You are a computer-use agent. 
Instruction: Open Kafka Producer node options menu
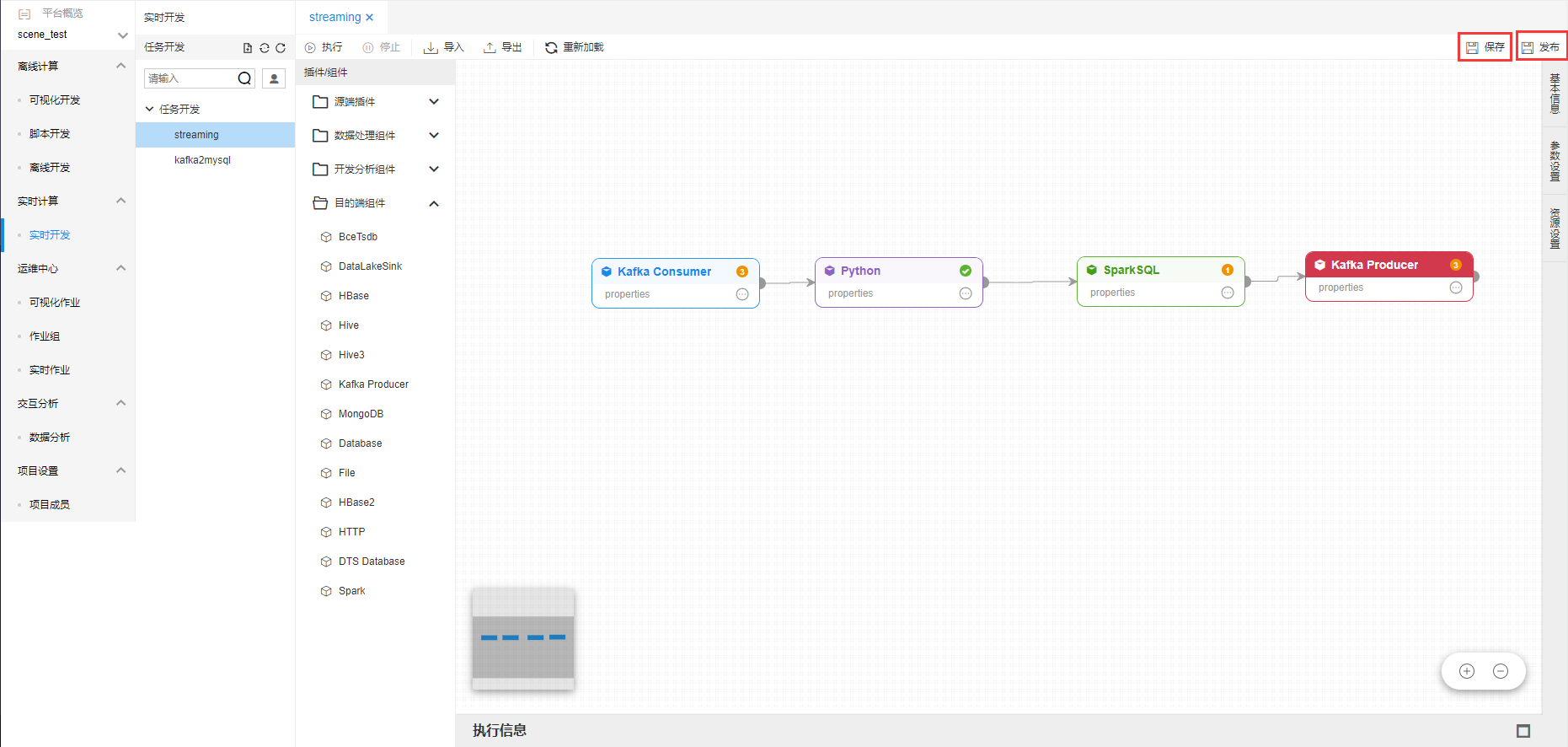click(x=1456, y=288)
